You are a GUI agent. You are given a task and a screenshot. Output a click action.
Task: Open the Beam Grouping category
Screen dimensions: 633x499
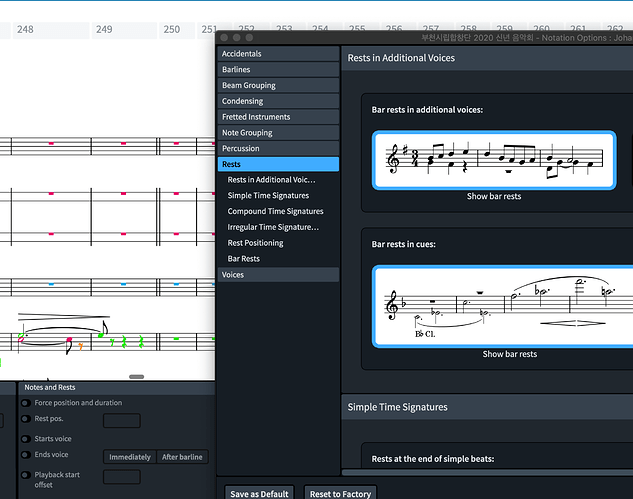(278, 85)
